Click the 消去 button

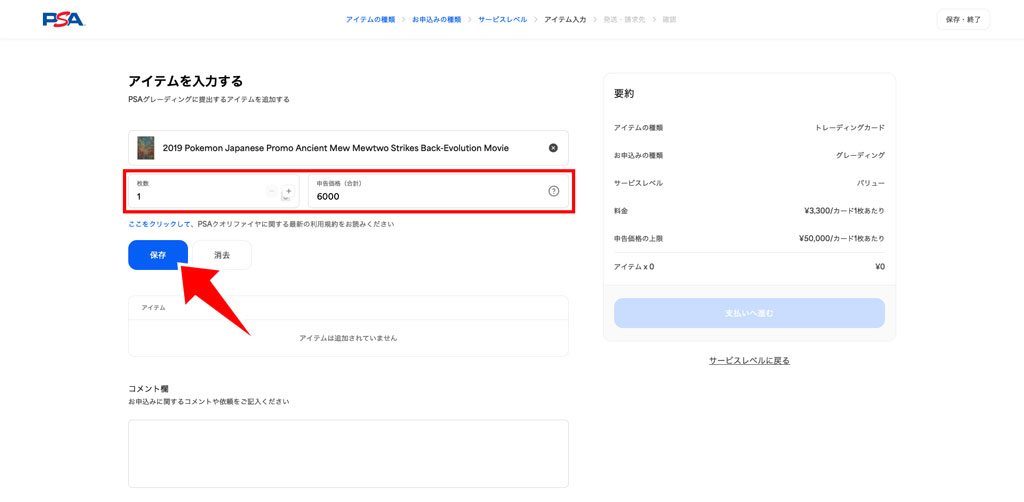(x=222, y=255)
